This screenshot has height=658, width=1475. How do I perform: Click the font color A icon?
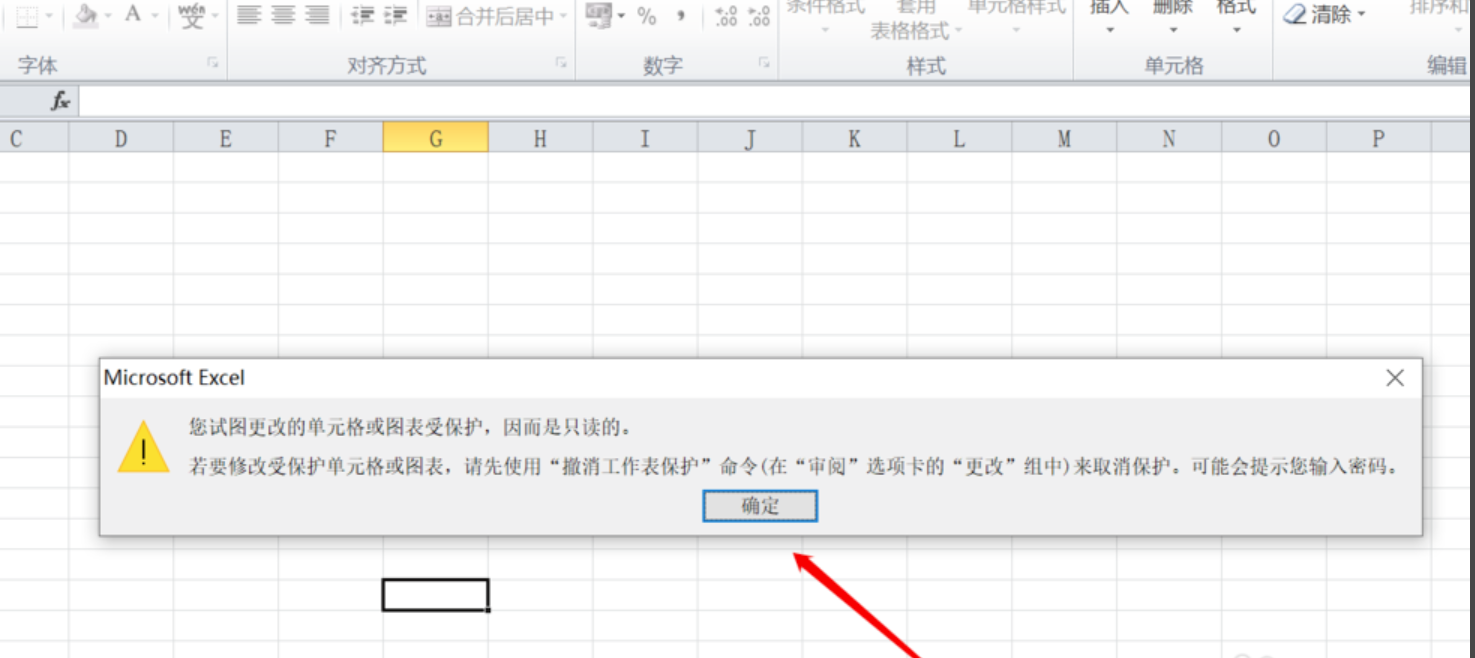tap(133, 15)
